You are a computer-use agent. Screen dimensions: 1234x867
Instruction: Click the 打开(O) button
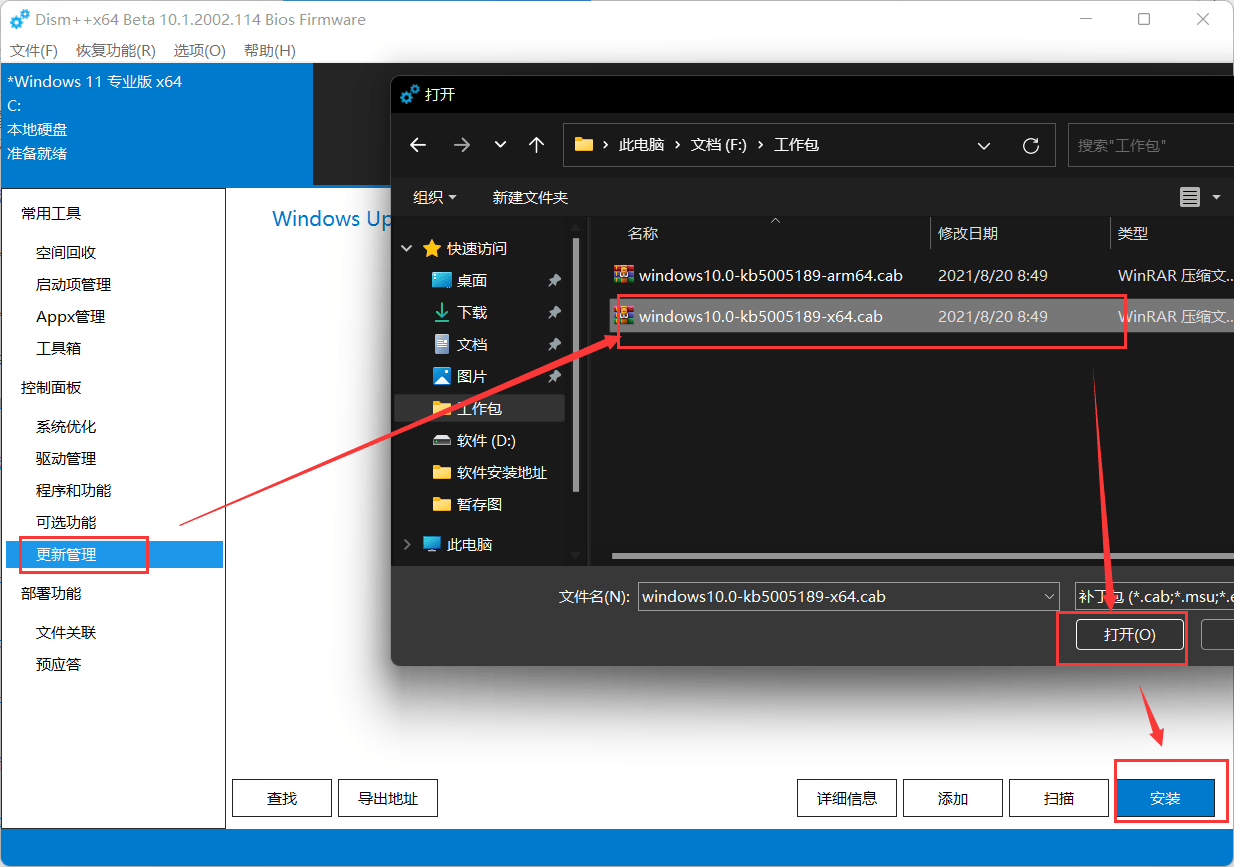click(x=1130, y=634)
